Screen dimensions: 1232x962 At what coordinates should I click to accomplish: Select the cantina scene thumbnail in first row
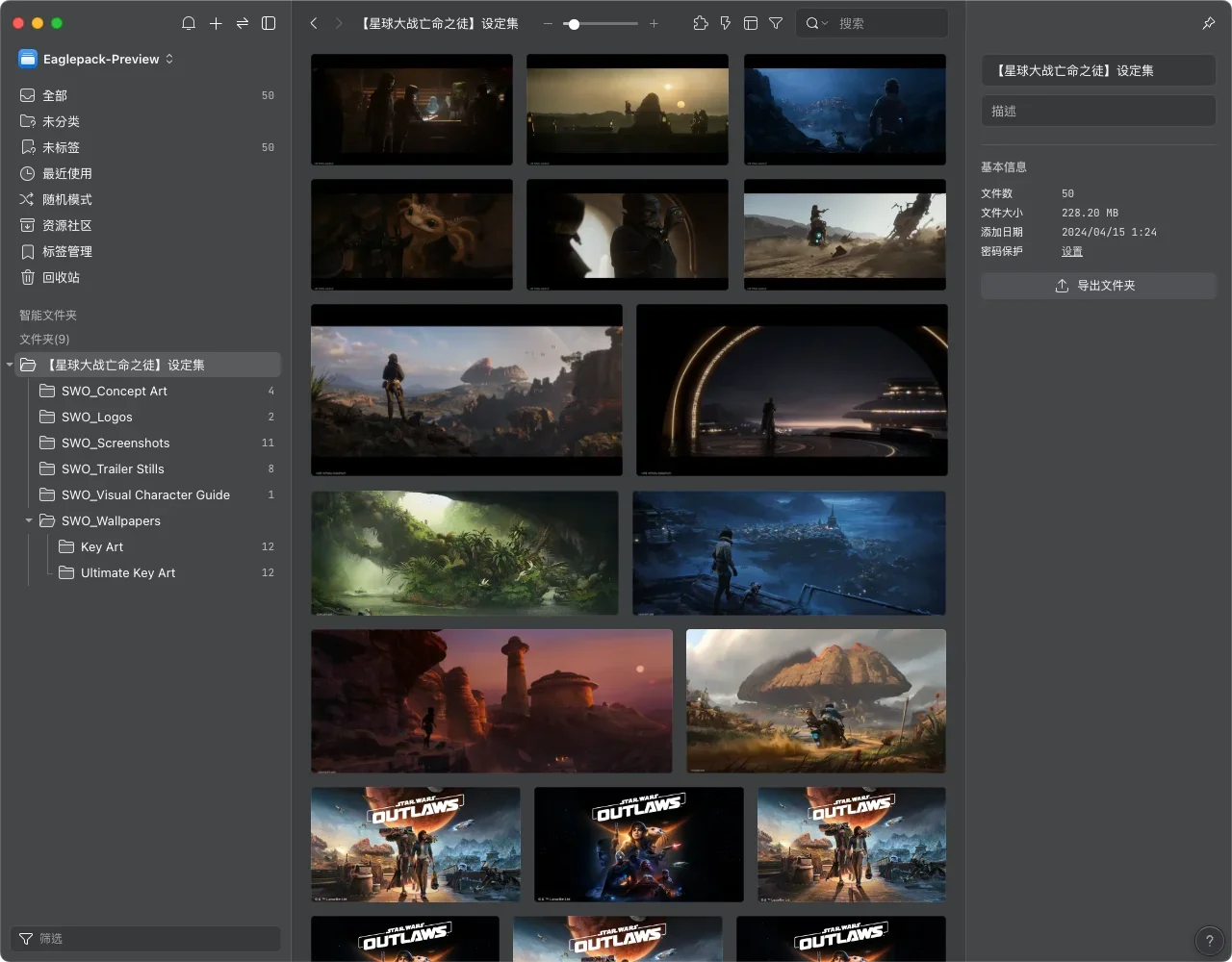(x=412, y=110)
